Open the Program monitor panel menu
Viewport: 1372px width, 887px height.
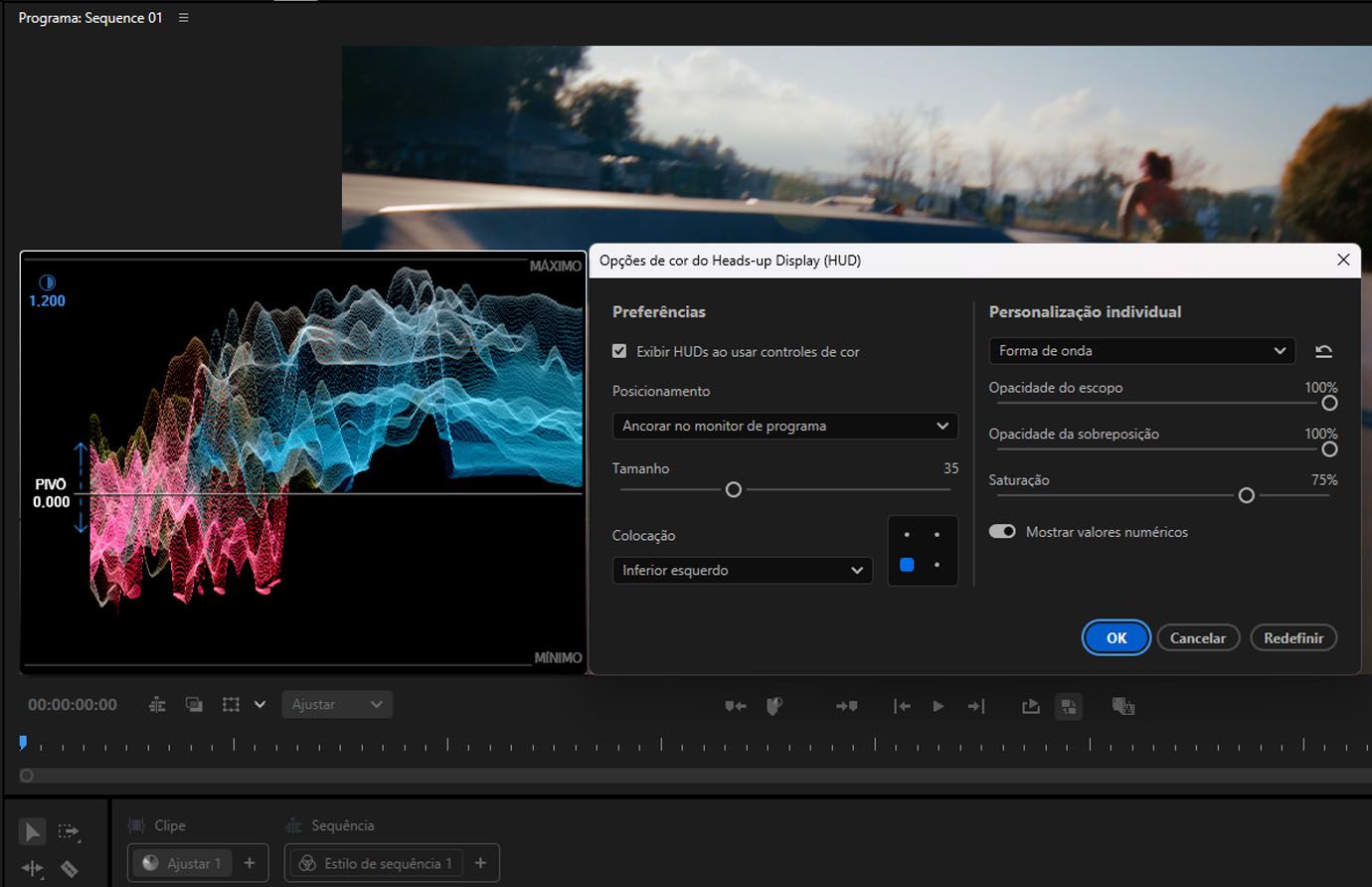coord(184,17)
